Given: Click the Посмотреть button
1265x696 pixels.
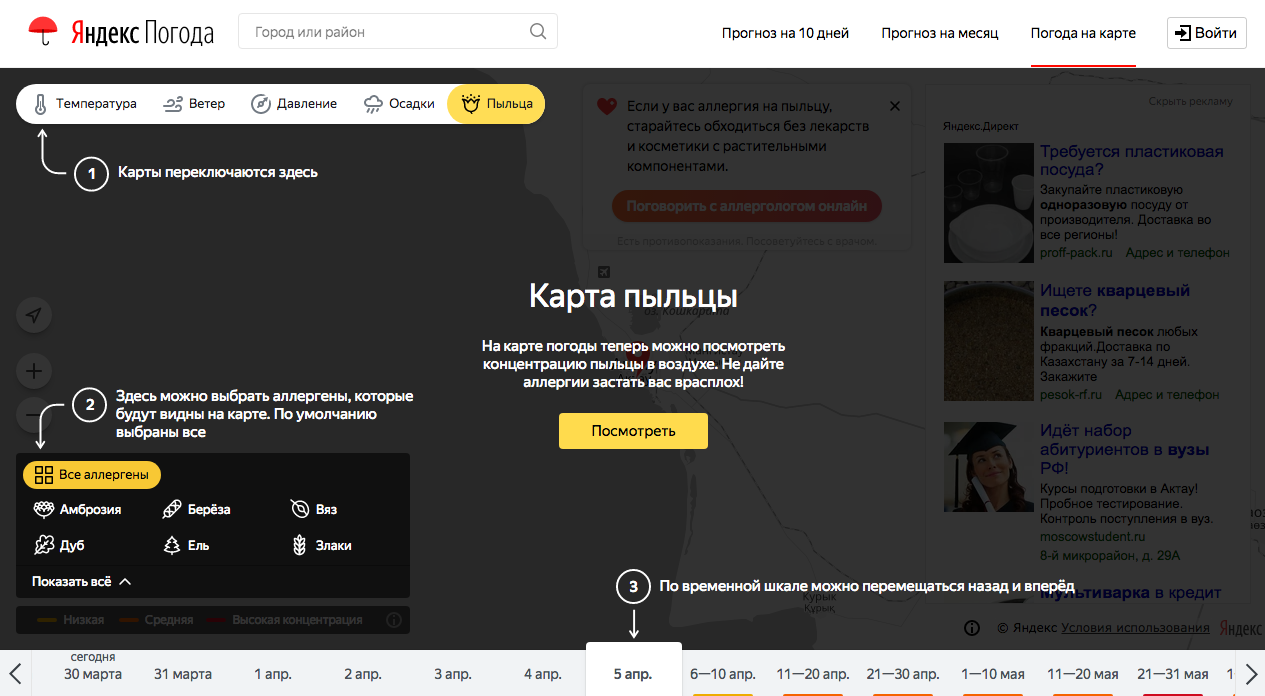Looking at the screenshot, I should click(x=633, y=431).
